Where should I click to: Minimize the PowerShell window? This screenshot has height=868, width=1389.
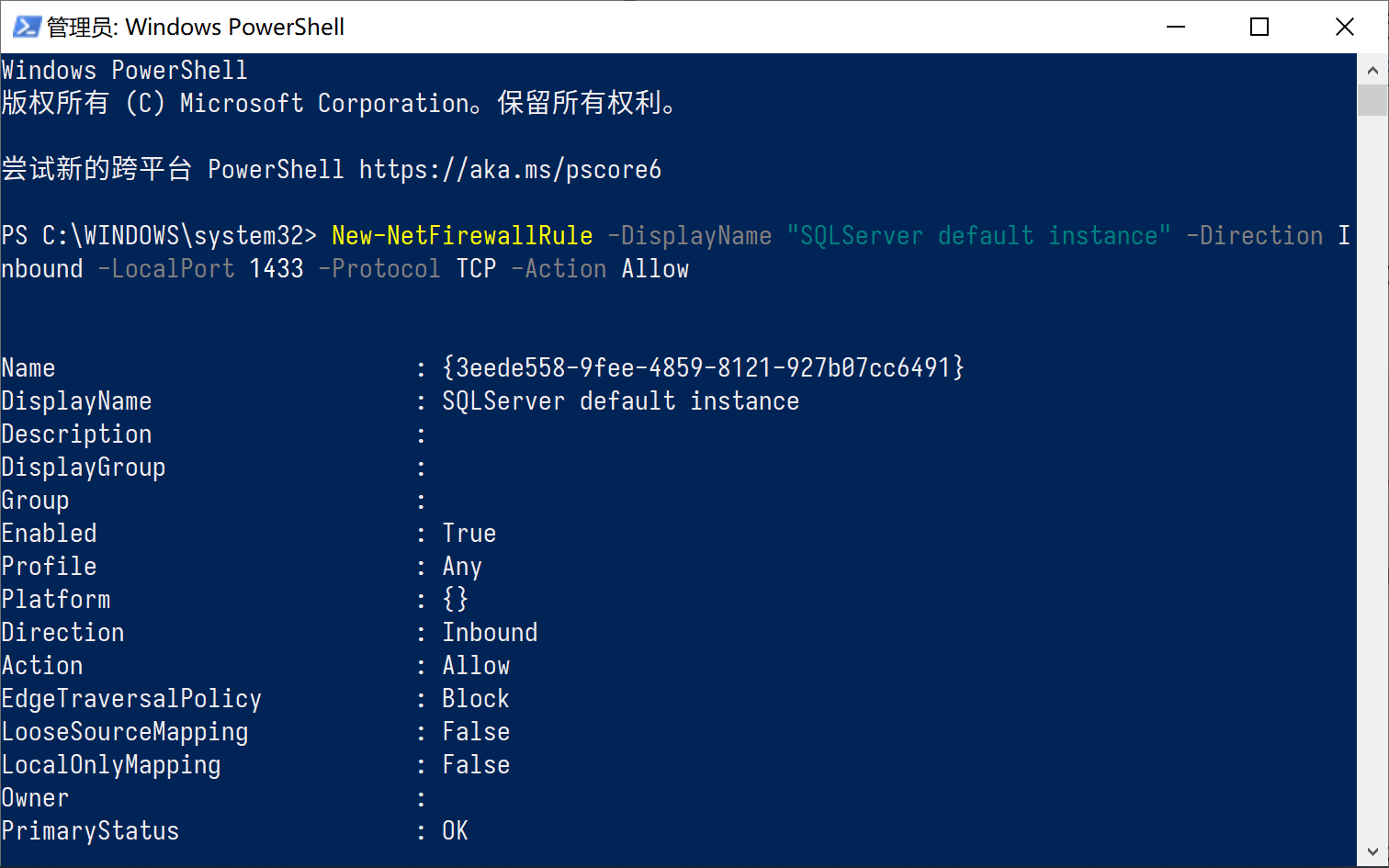point(1176,27)
